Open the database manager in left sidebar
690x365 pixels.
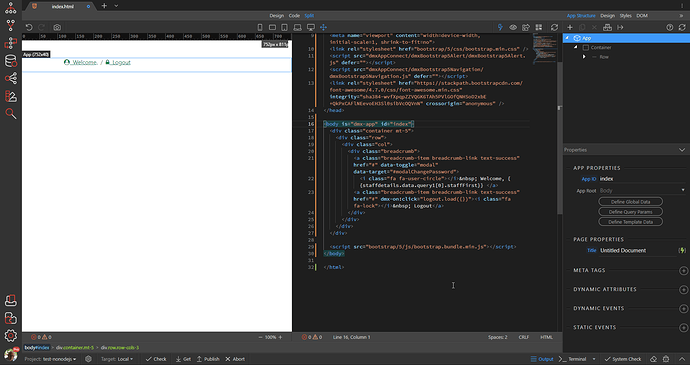(11, 61)
